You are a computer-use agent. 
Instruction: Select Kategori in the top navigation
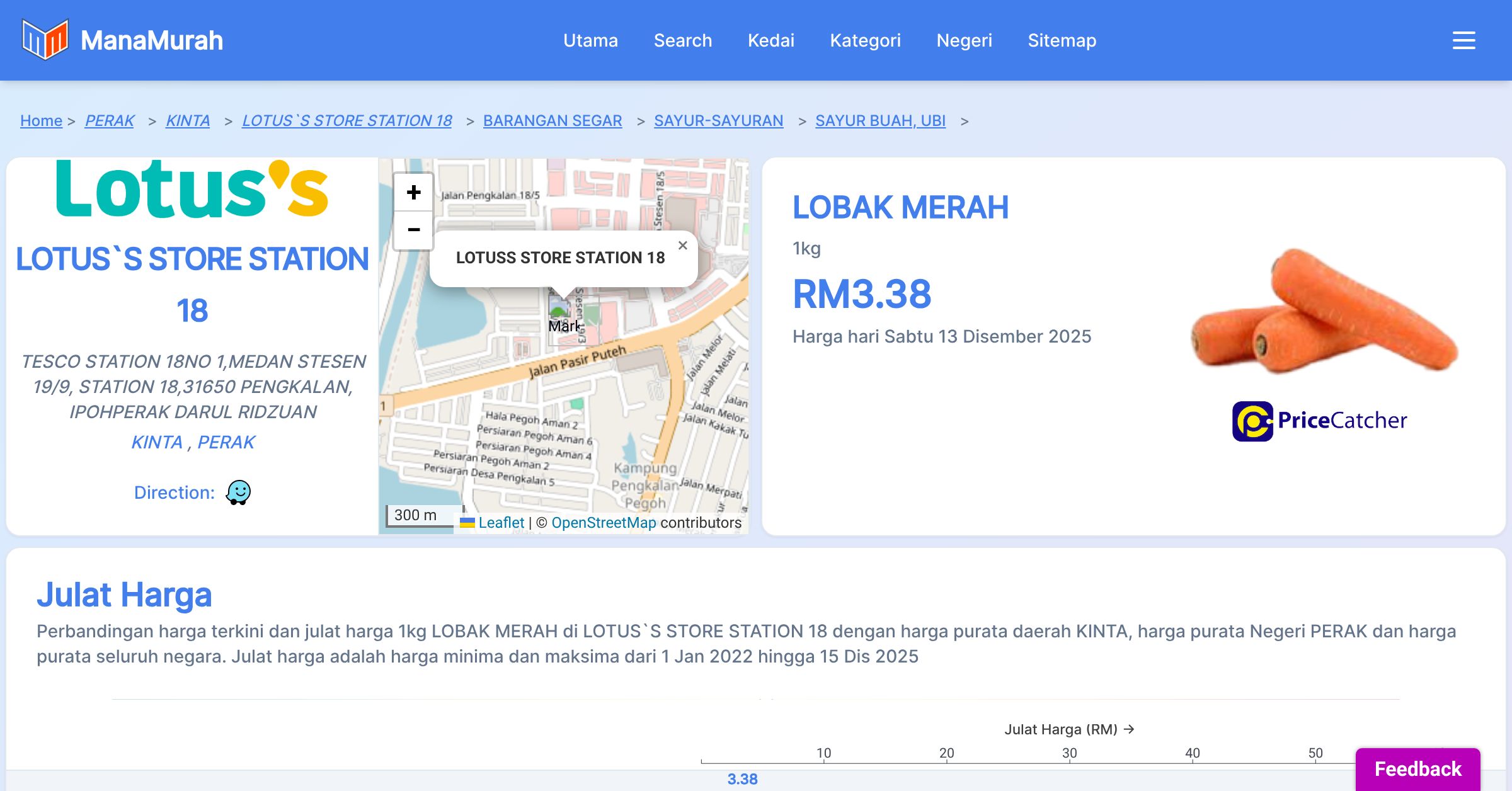point(865,40)
